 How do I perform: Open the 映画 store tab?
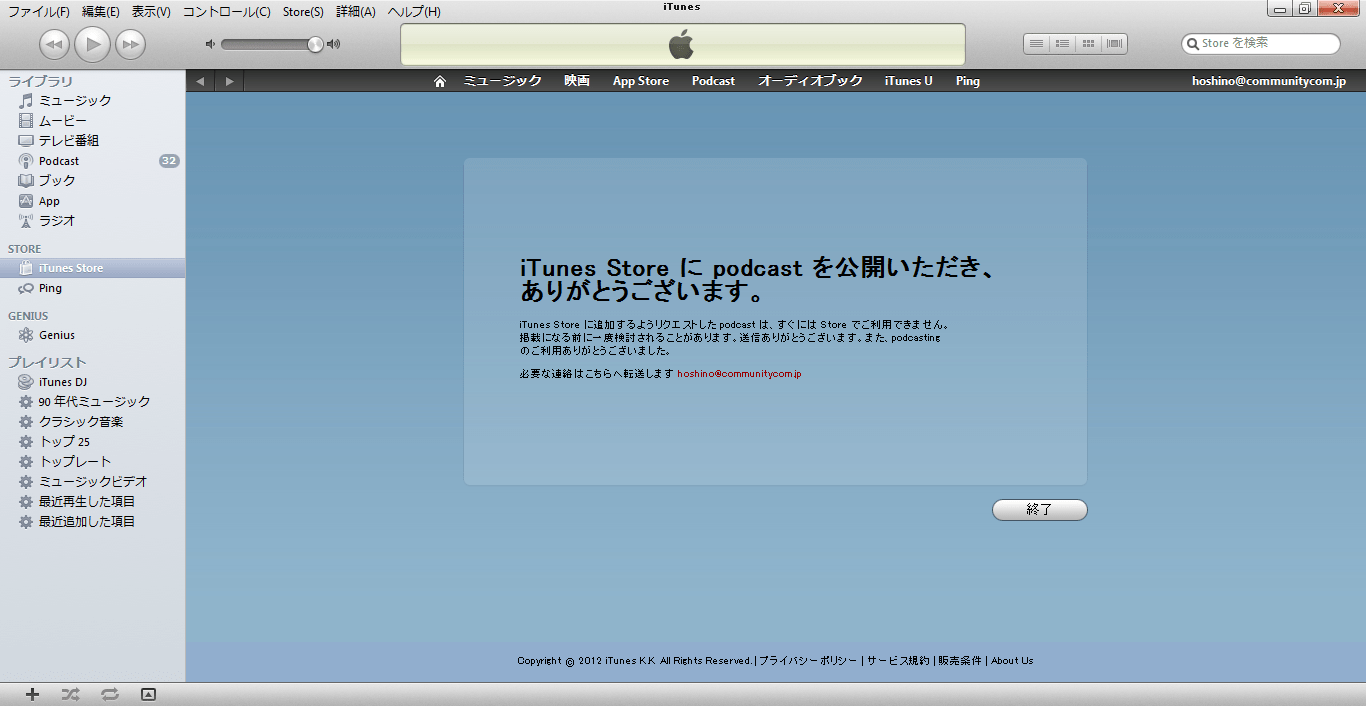pos(577,81)
